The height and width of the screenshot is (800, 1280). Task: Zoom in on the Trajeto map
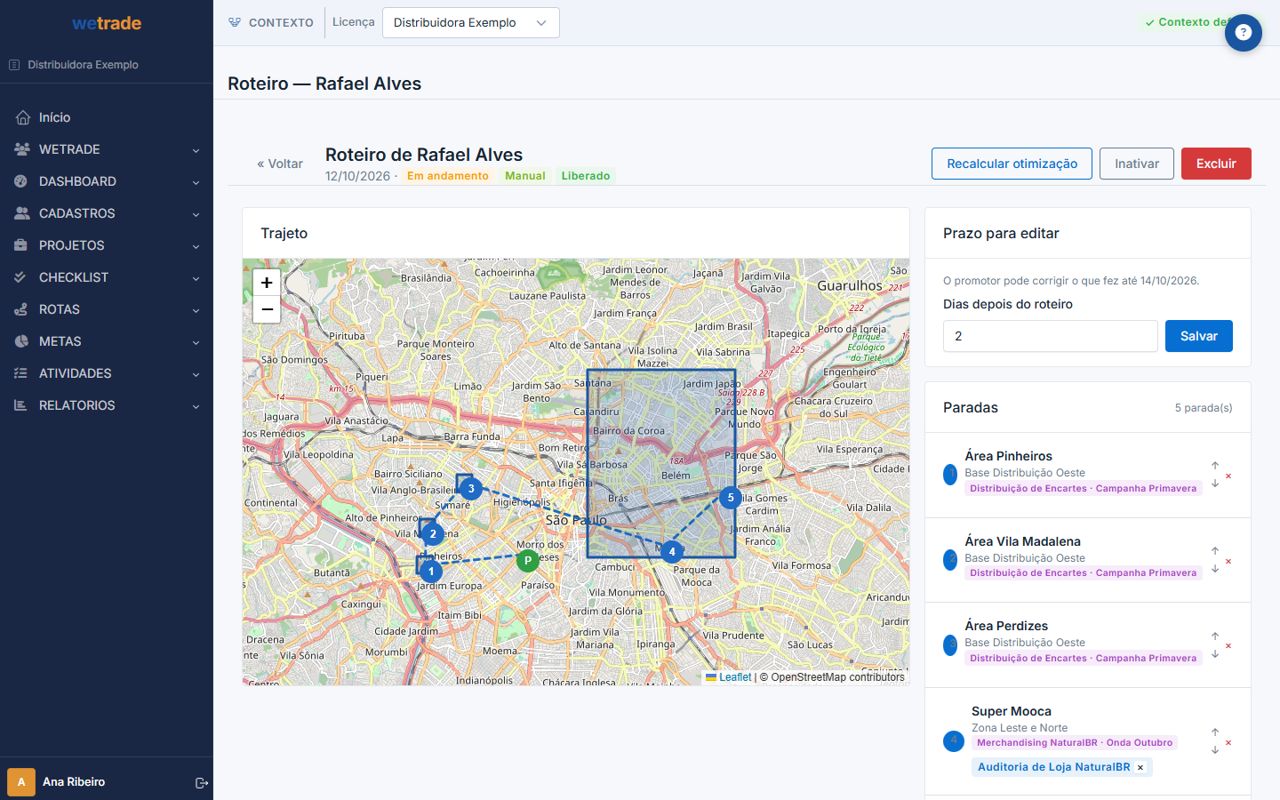tap(267, 283)
